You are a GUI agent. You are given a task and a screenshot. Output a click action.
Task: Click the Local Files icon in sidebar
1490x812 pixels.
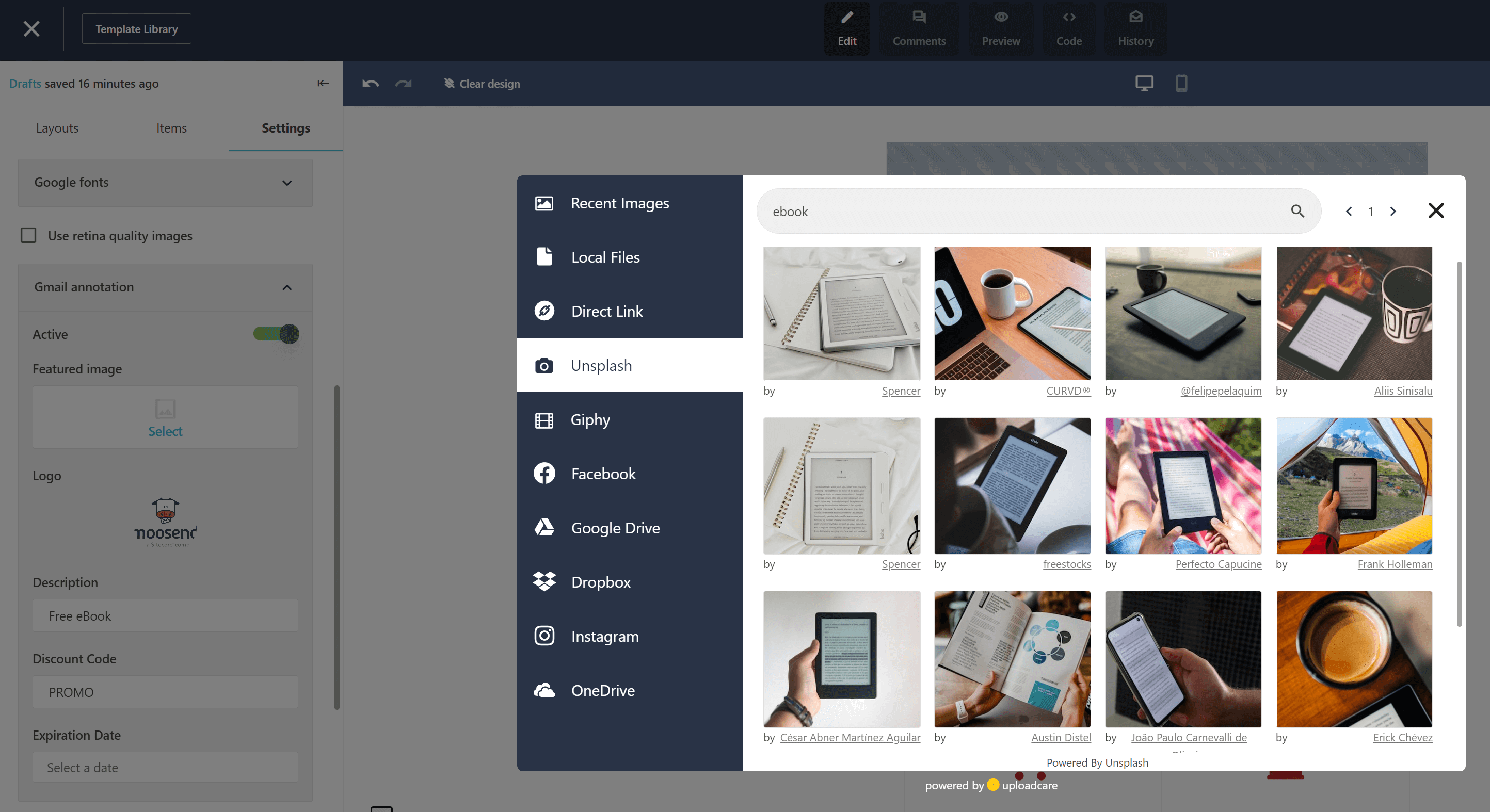pos(543,256)
